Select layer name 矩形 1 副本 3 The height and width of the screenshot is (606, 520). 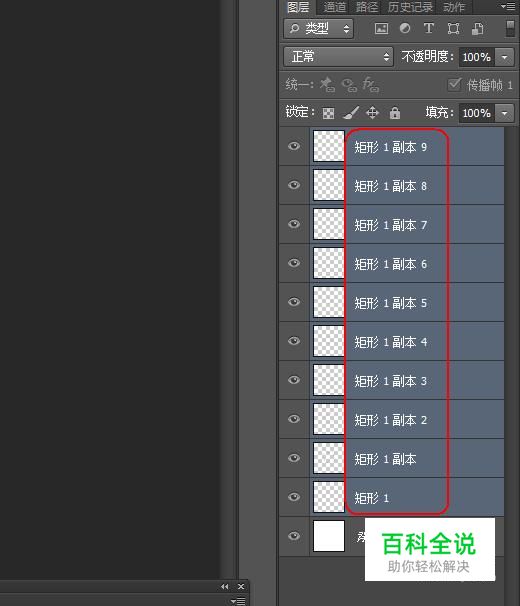pos(391,381)
